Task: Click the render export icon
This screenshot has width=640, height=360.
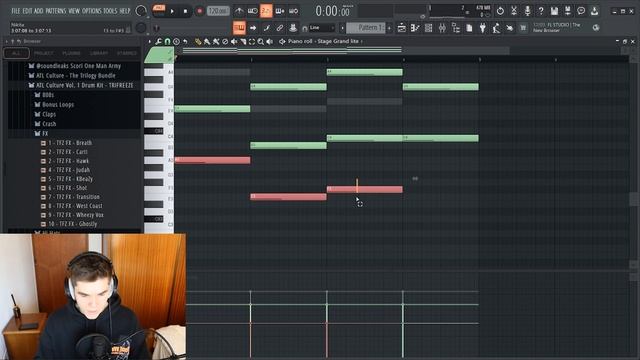Action: point(567,11)
